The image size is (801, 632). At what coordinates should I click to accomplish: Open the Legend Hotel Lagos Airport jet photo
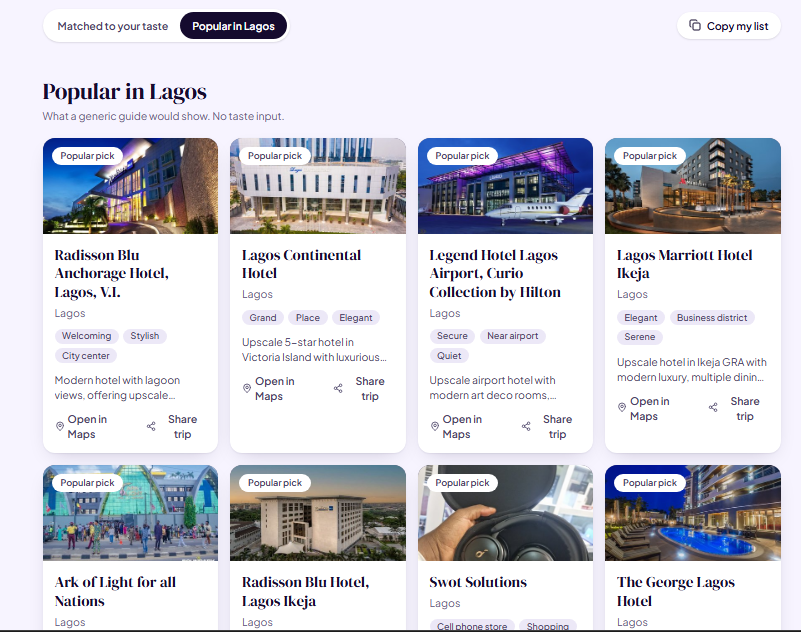tap(505, 186)
